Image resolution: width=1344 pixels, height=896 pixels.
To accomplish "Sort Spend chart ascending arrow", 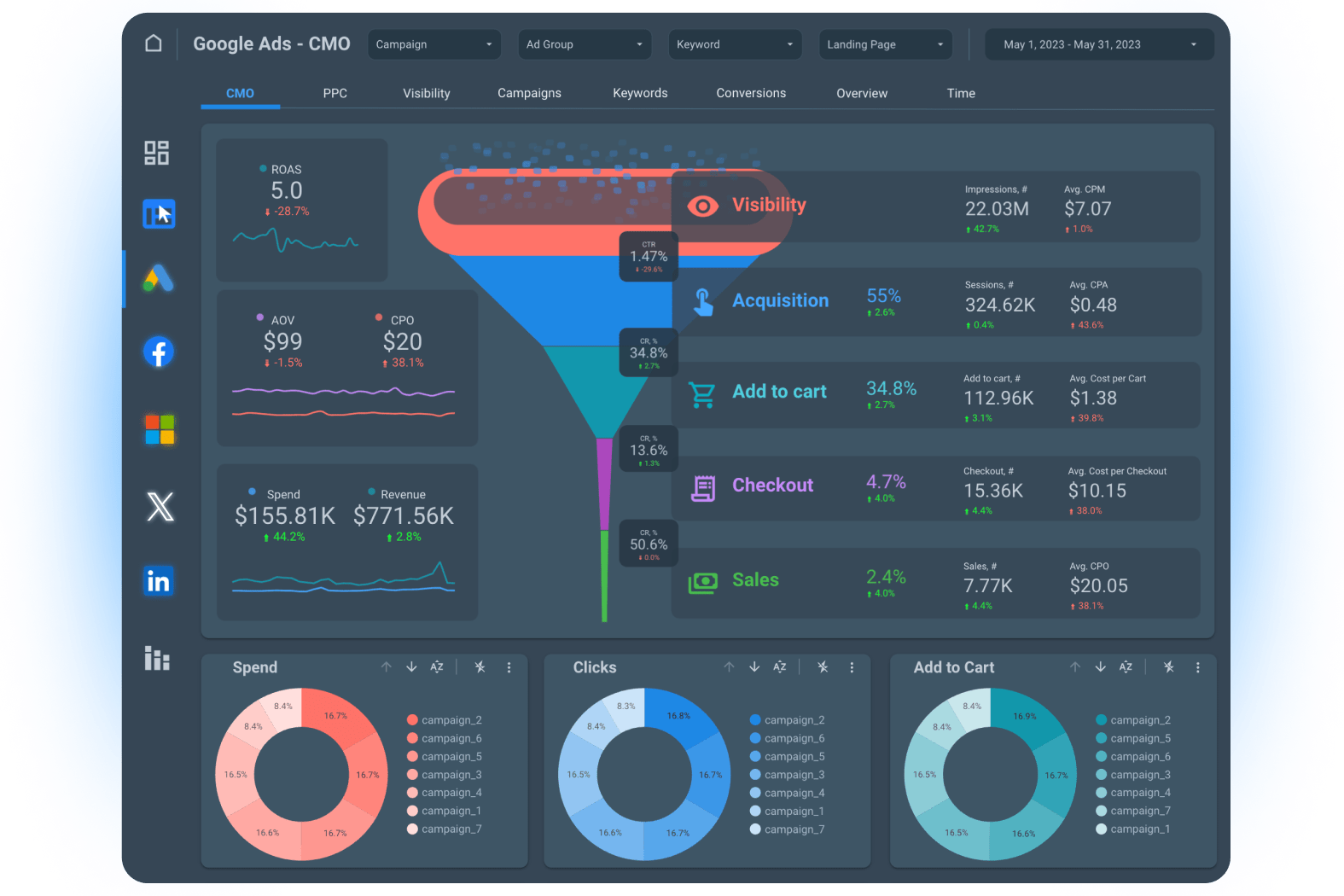I will point(387,667).
